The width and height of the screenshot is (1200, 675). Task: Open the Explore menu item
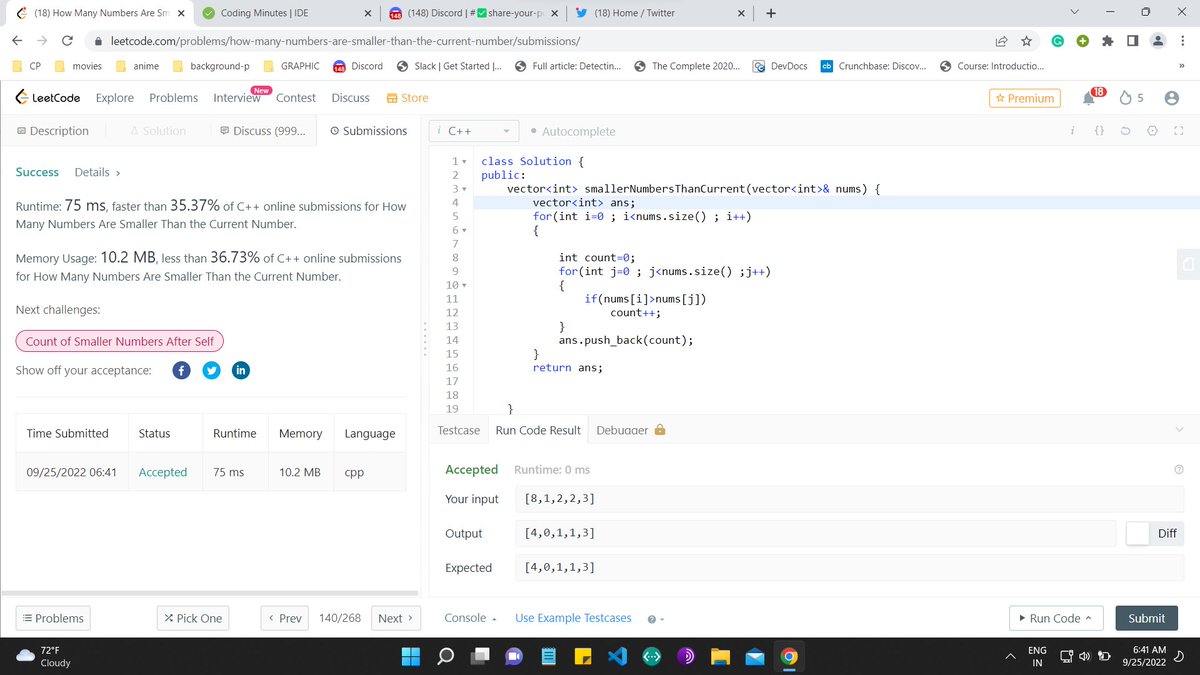[x=115, y=98]
